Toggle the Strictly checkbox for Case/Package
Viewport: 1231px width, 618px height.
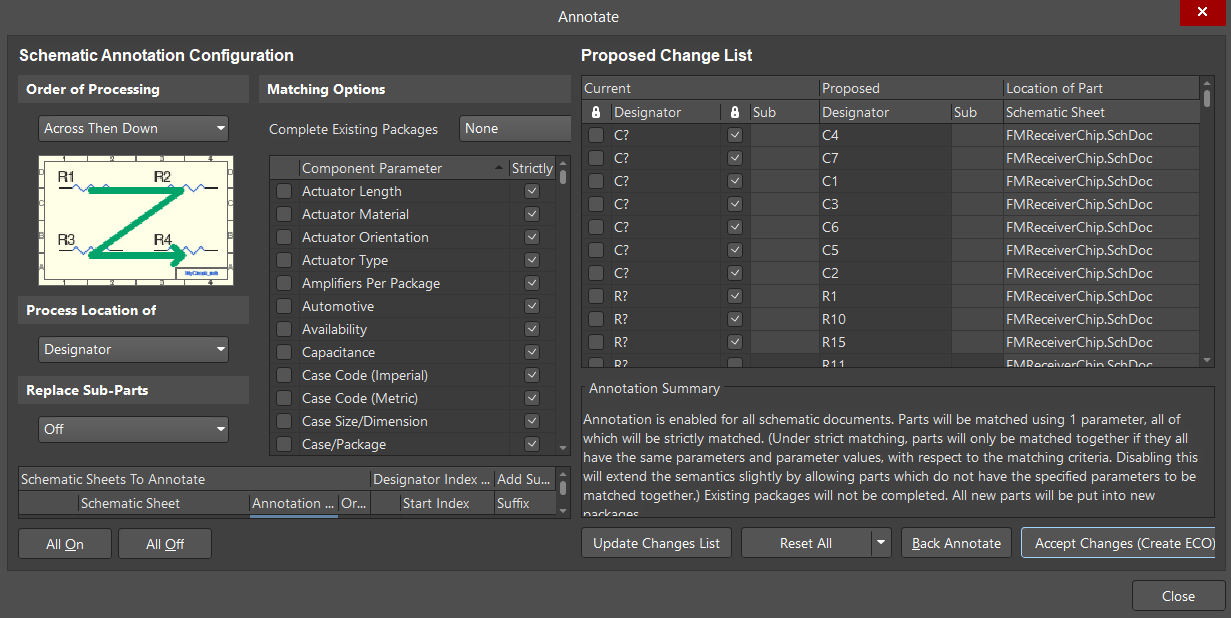[531, 443]
